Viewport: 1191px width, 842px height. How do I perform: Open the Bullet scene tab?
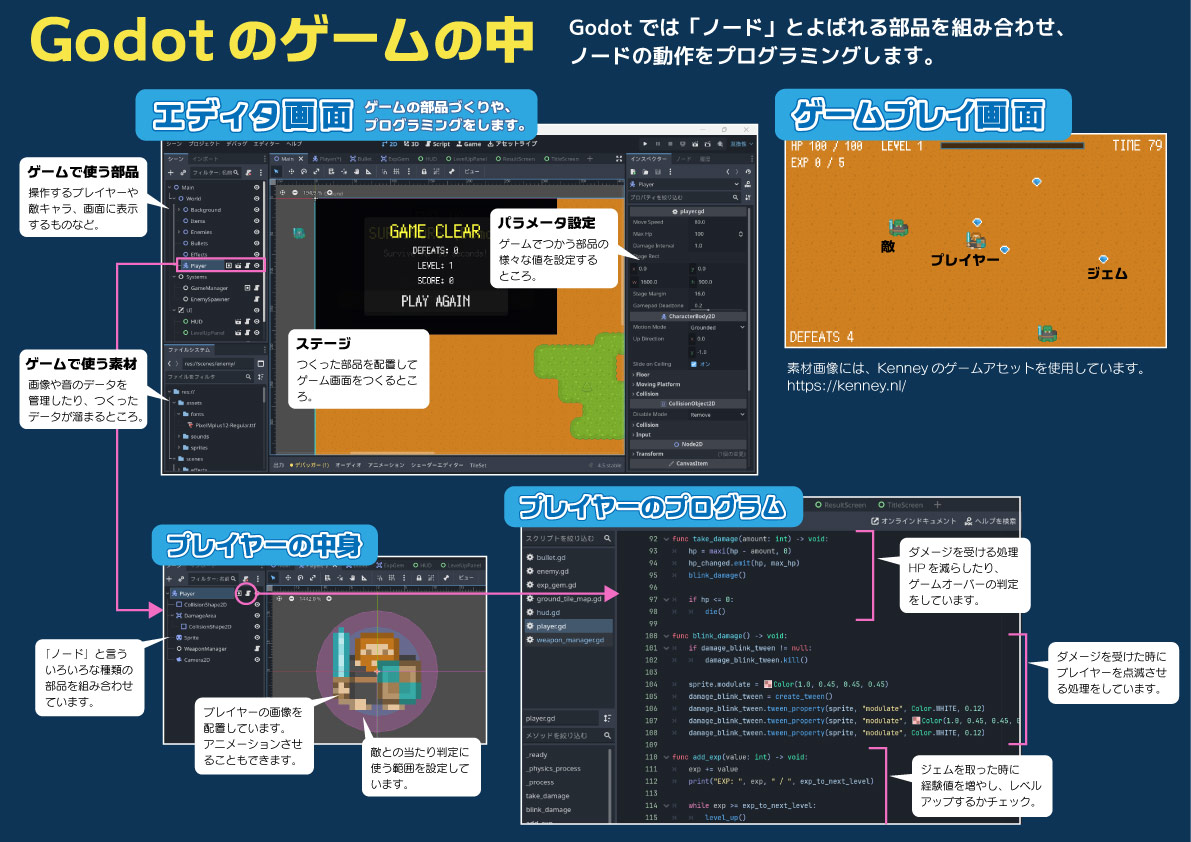click(x=360, y=159)
